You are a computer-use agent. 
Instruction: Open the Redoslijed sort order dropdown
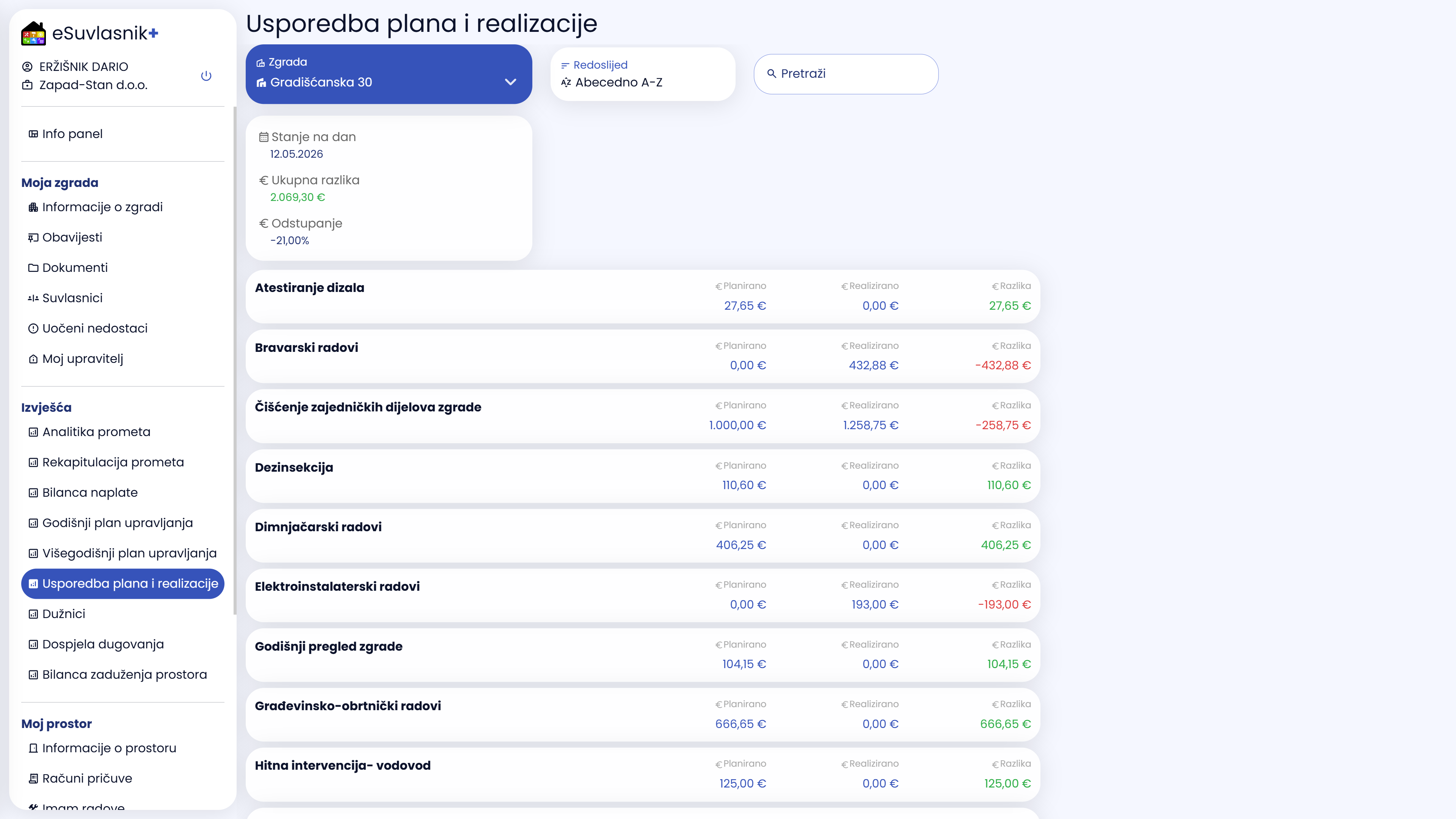point(643,74)
